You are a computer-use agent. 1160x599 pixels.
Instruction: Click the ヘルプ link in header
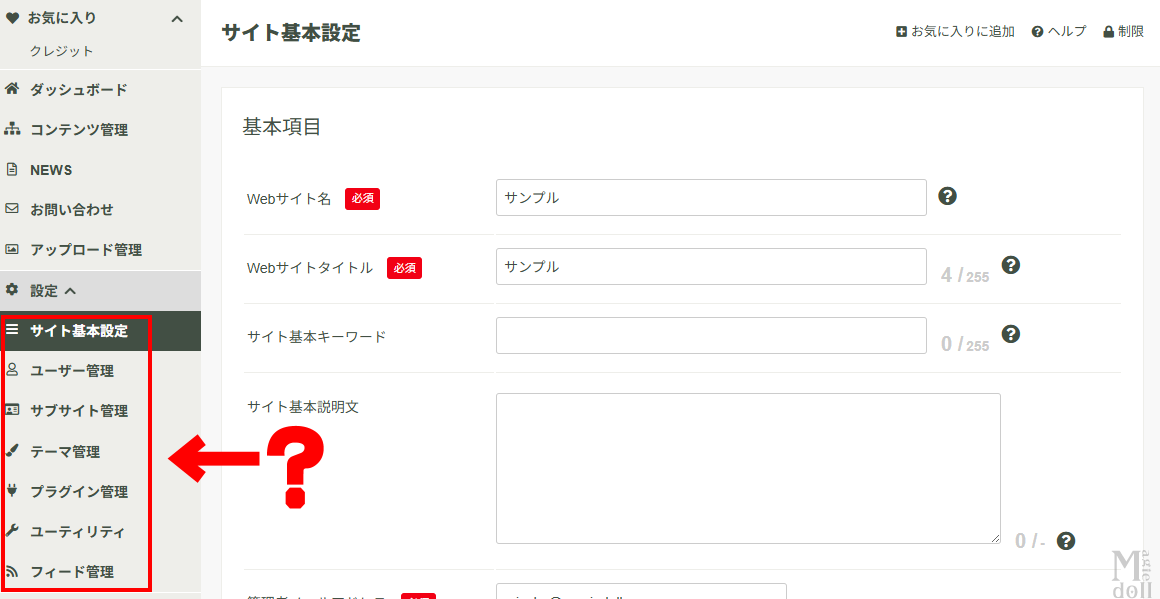pos(1058,32)
